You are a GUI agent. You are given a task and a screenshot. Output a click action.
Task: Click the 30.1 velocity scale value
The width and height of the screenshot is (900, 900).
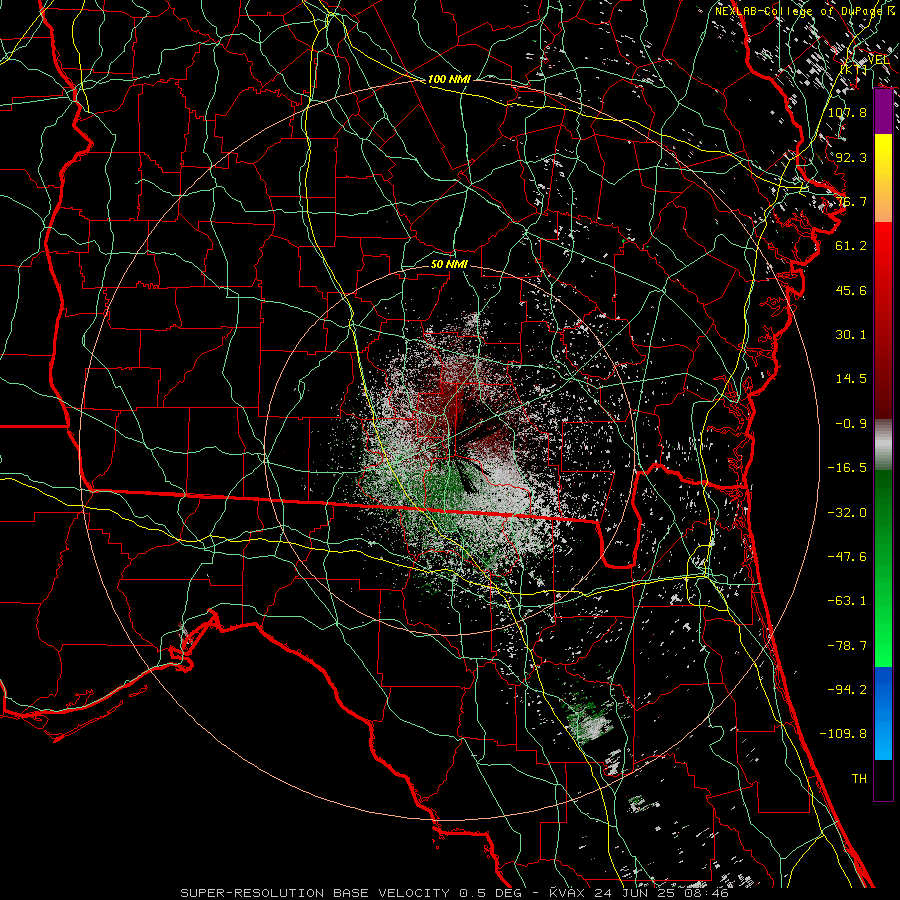[x=851, y=335]
